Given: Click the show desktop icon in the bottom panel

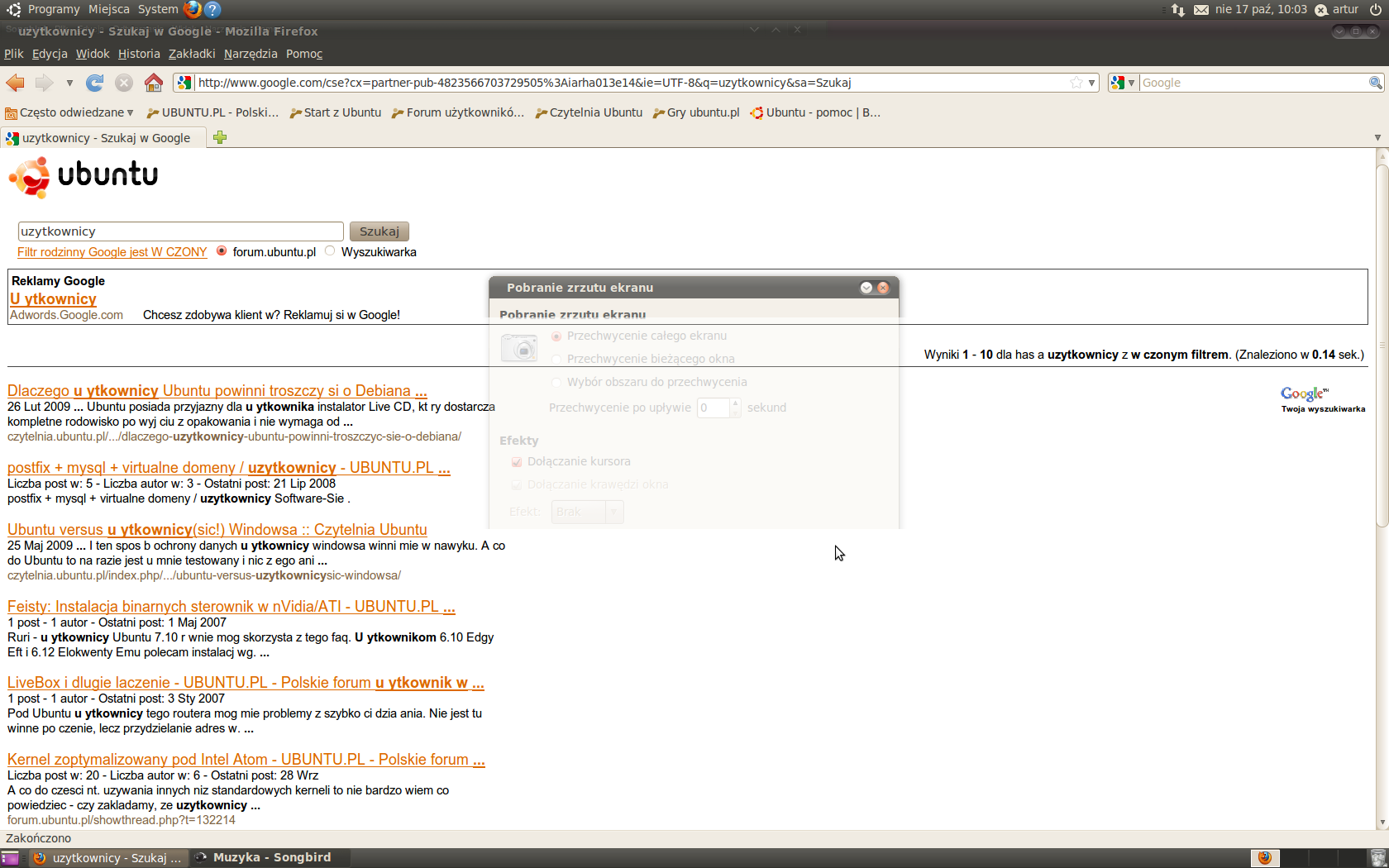Looking at the screenshot, I should 10,858.
